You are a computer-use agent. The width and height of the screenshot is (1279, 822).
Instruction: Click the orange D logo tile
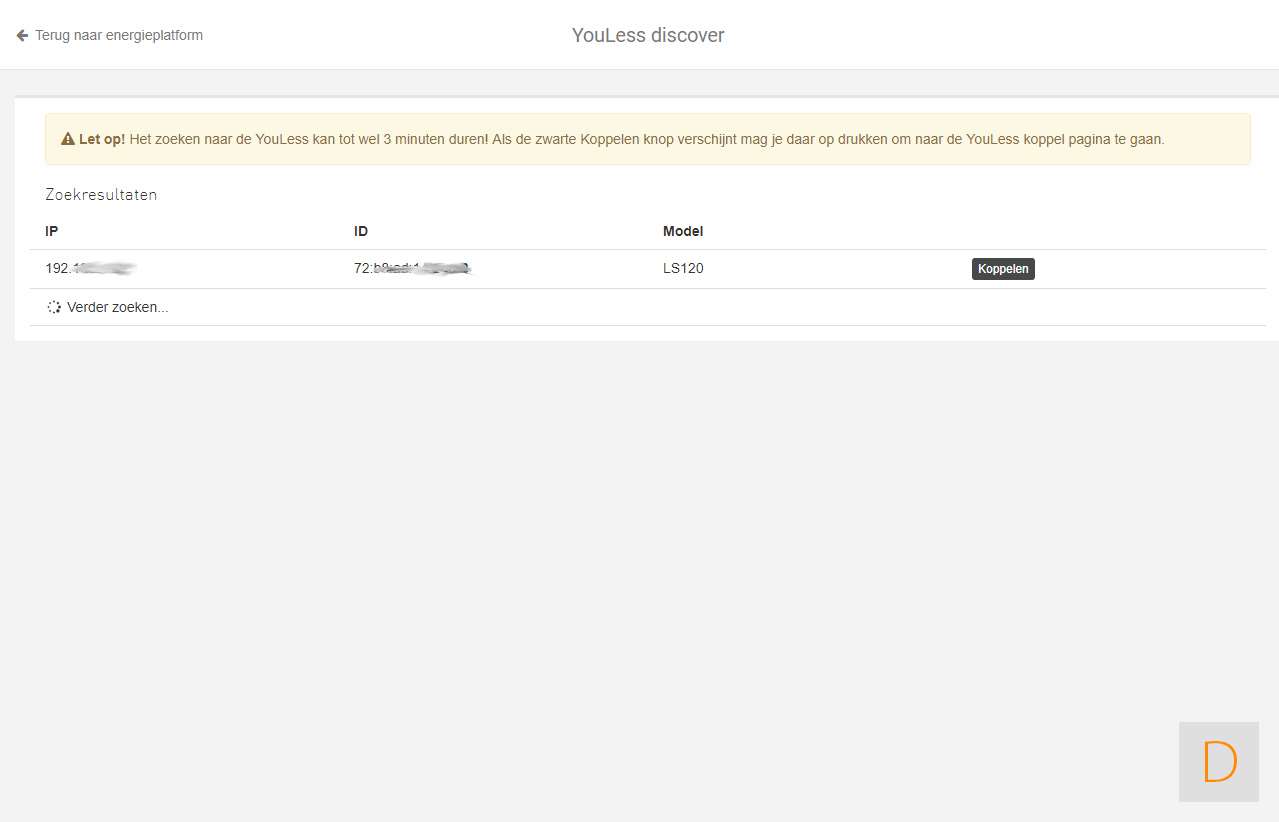tap(1219, 762)
